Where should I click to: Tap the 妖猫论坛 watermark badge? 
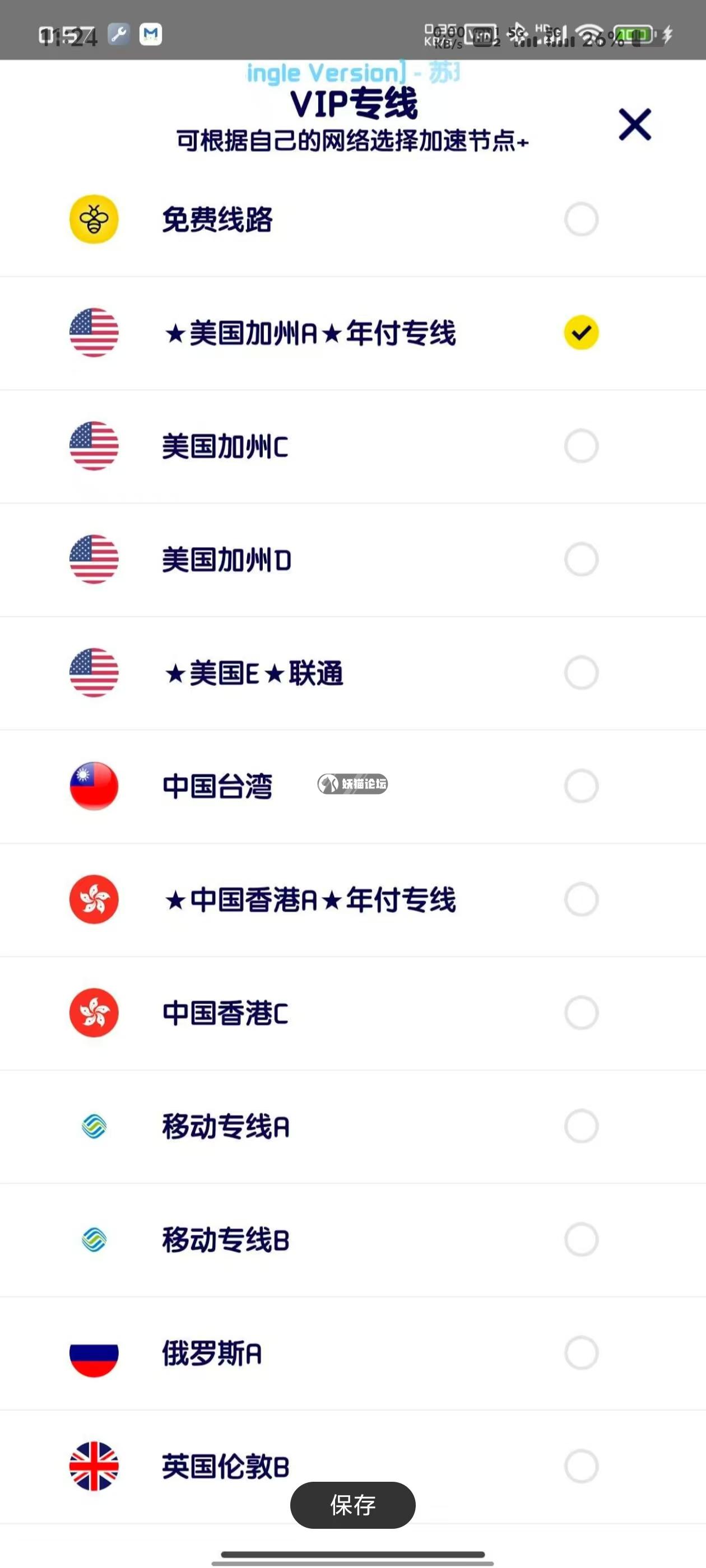point(352,783)
